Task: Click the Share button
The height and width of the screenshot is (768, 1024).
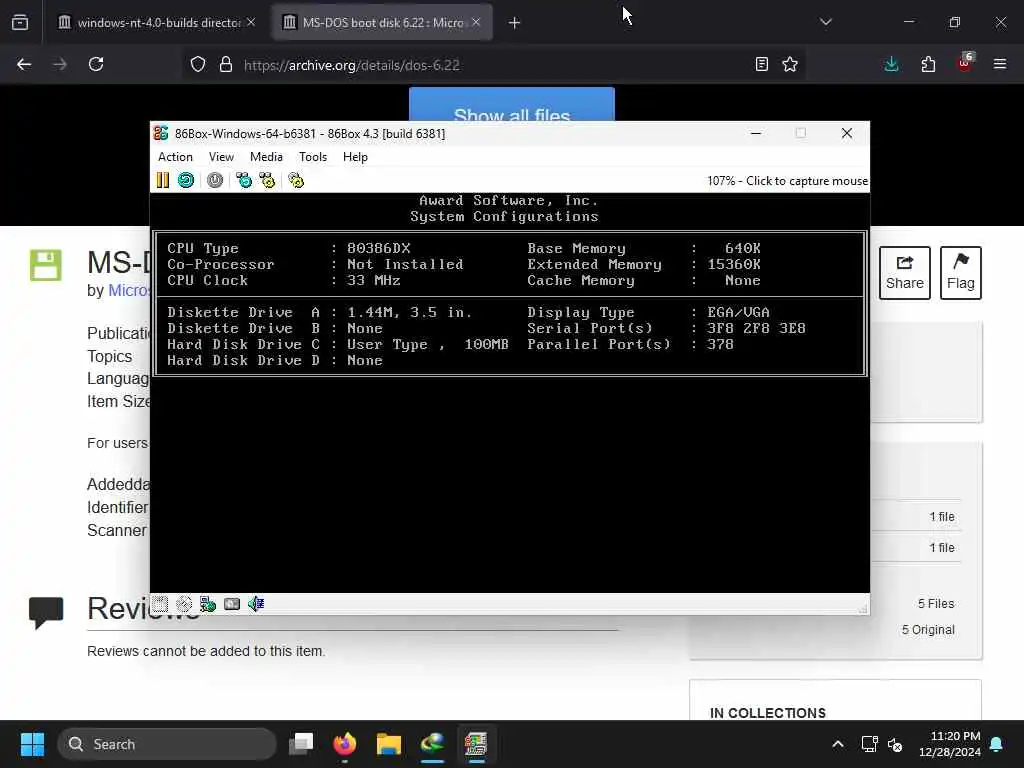Action: [904, 273]
